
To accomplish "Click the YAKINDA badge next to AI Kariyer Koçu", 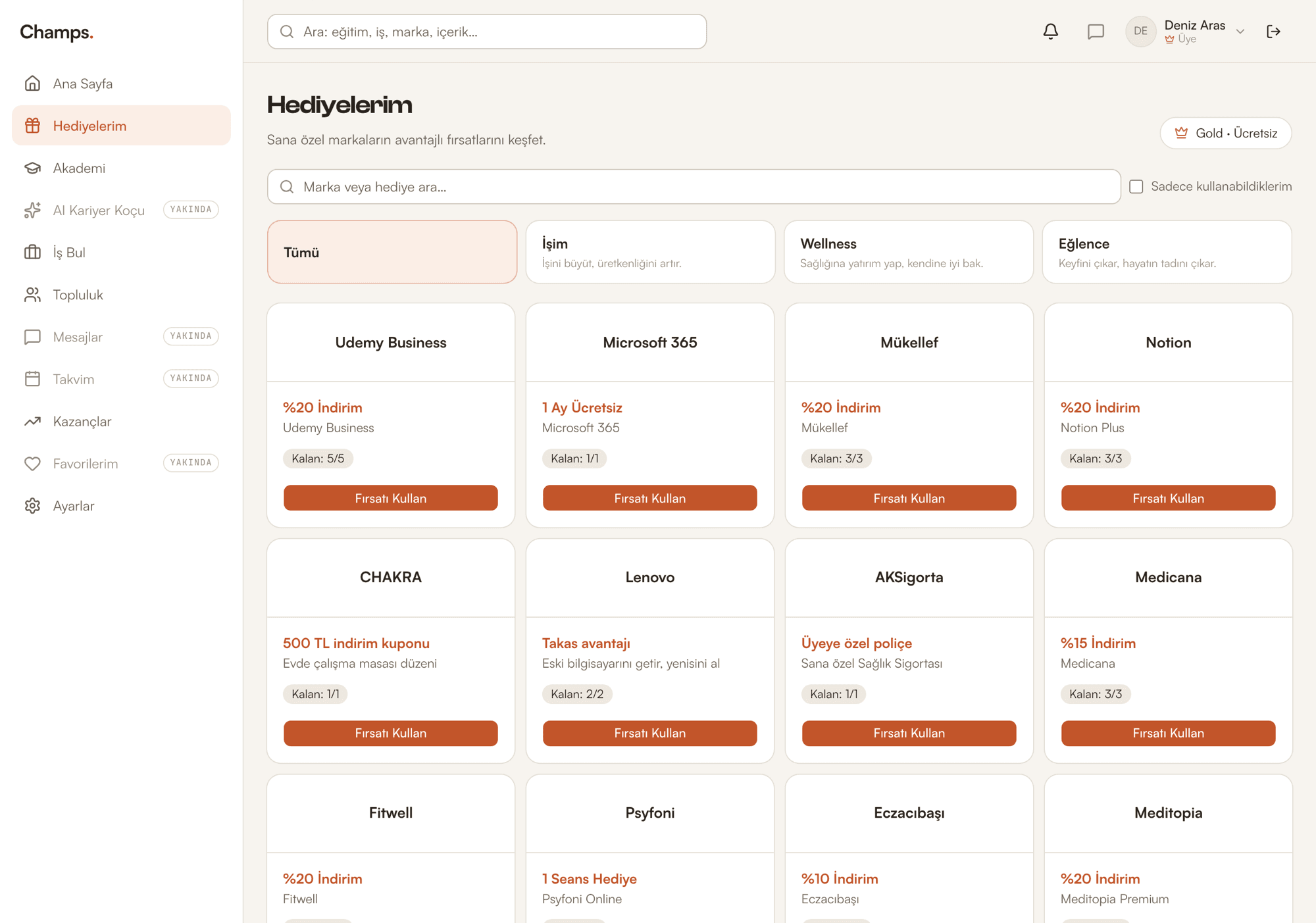I will (x=191, y=209).
